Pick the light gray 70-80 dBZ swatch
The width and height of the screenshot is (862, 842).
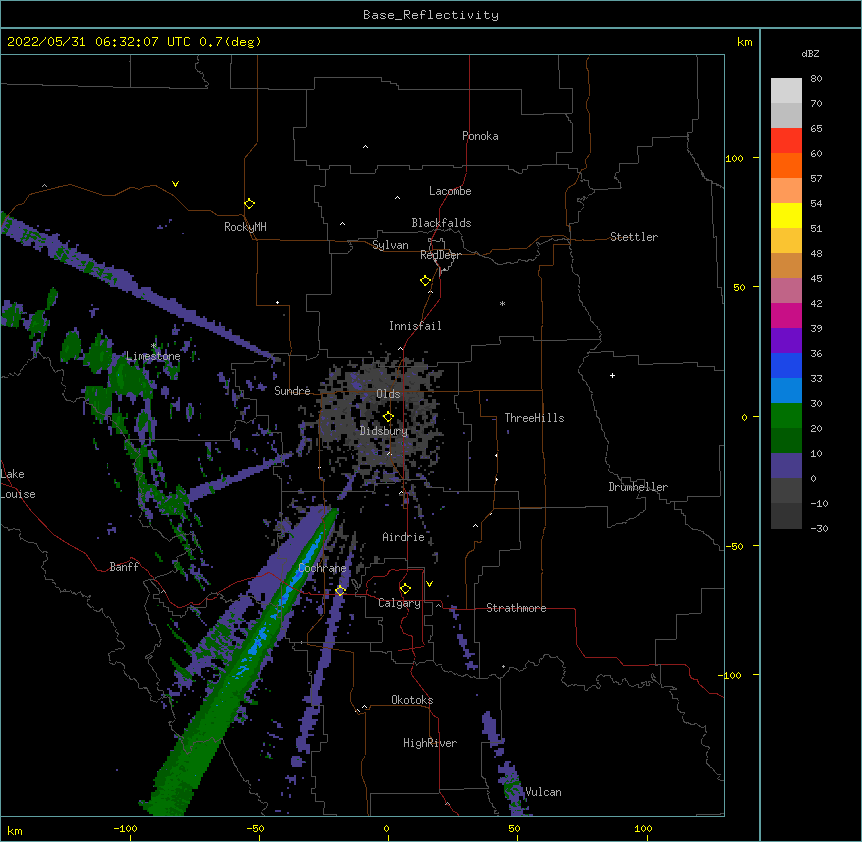pos(786,91)
